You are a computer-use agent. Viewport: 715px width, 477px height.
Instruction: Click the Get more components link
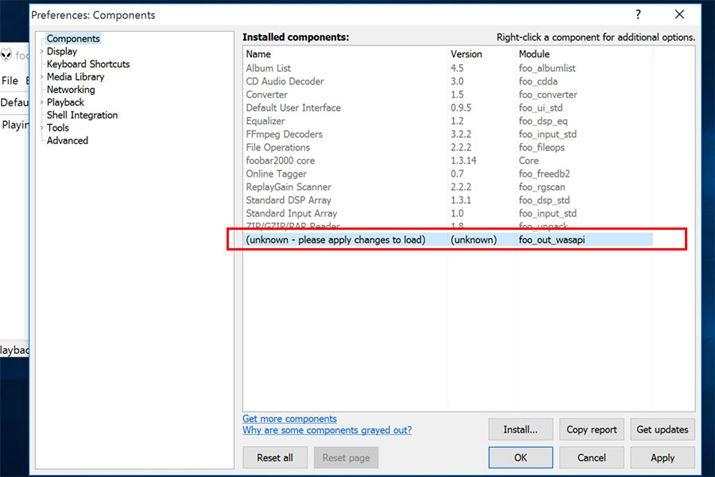pyautogui.click(x=290, y=418)
